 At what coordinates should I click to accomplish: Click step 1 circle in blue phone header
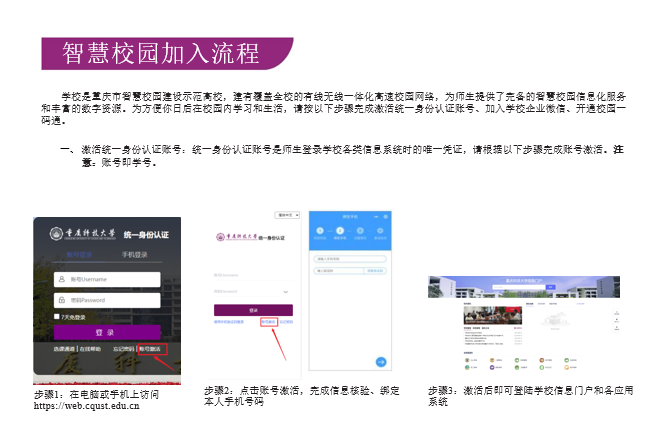(320, 231)
